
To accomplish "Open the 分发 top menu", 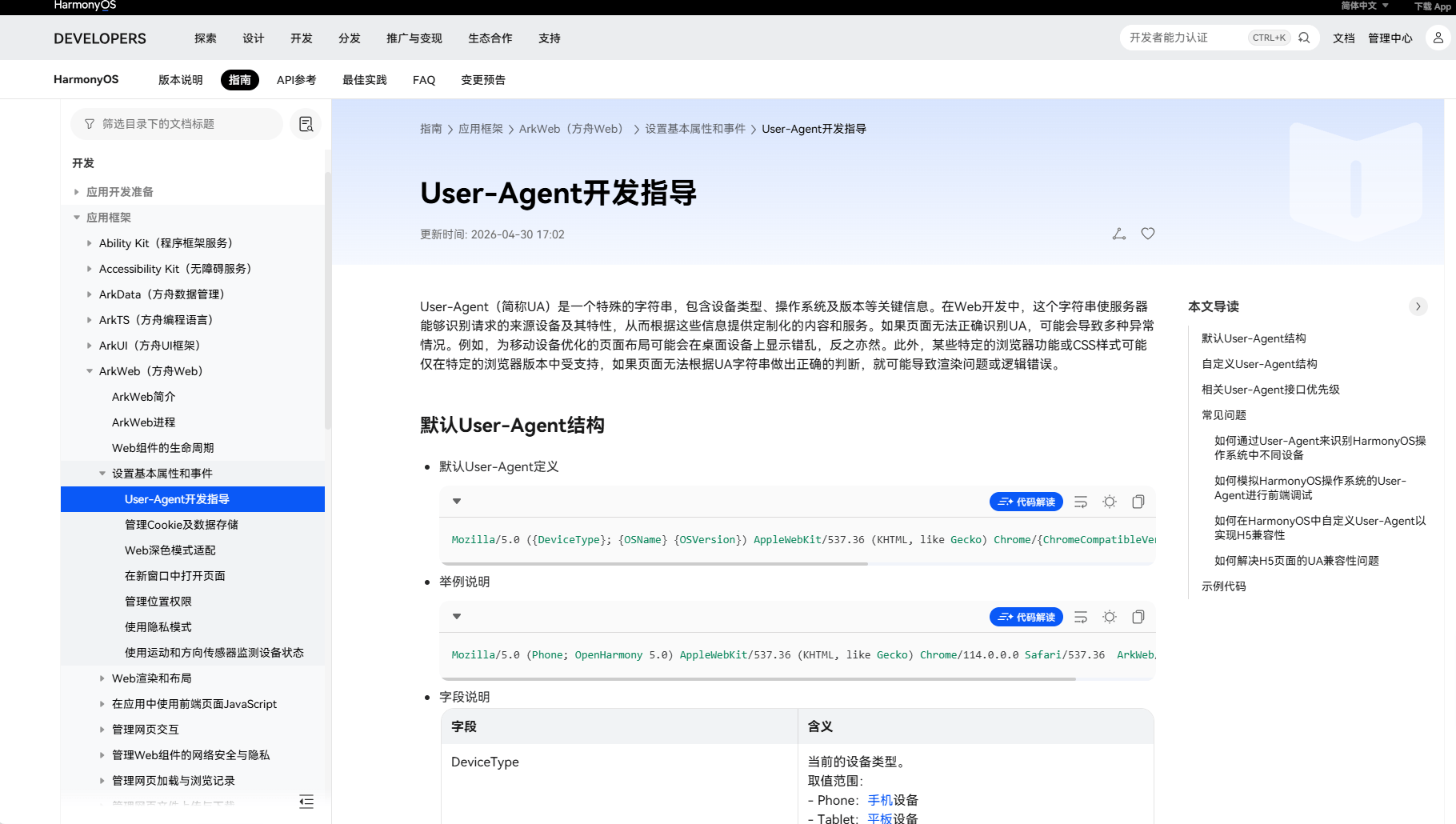I will click(x=350, y=38).
